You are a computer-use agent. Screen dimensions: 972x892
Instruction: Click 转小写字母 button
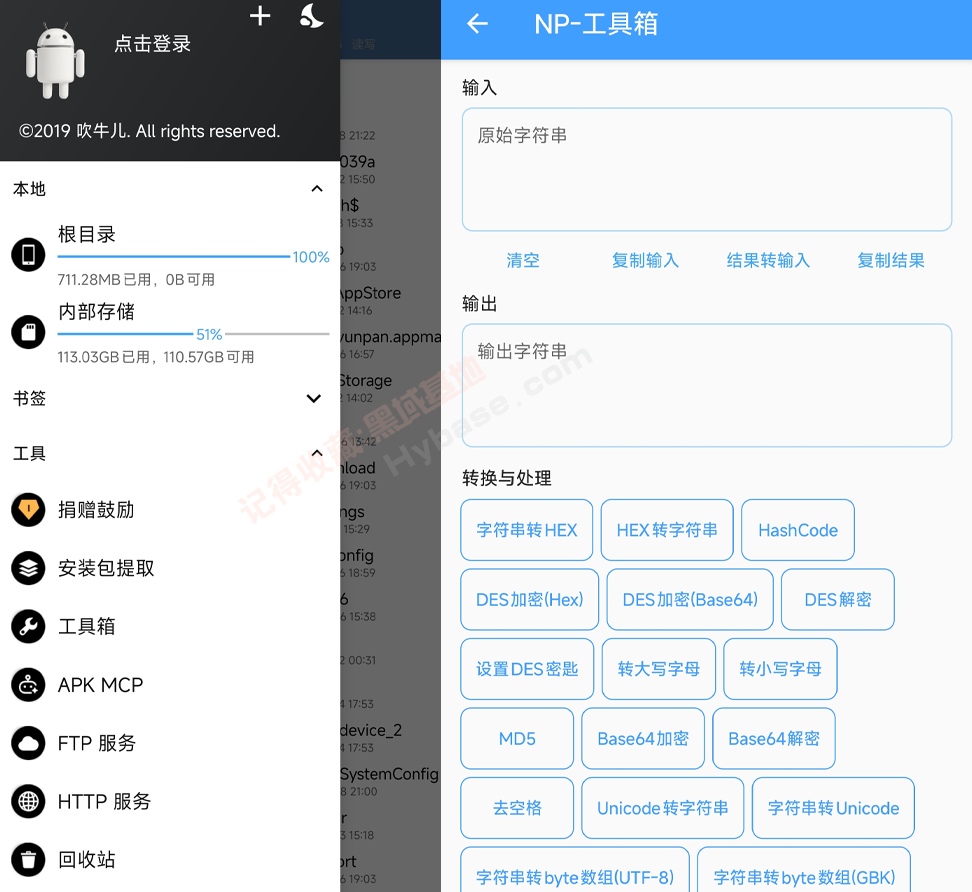click(x=780, y=669)
